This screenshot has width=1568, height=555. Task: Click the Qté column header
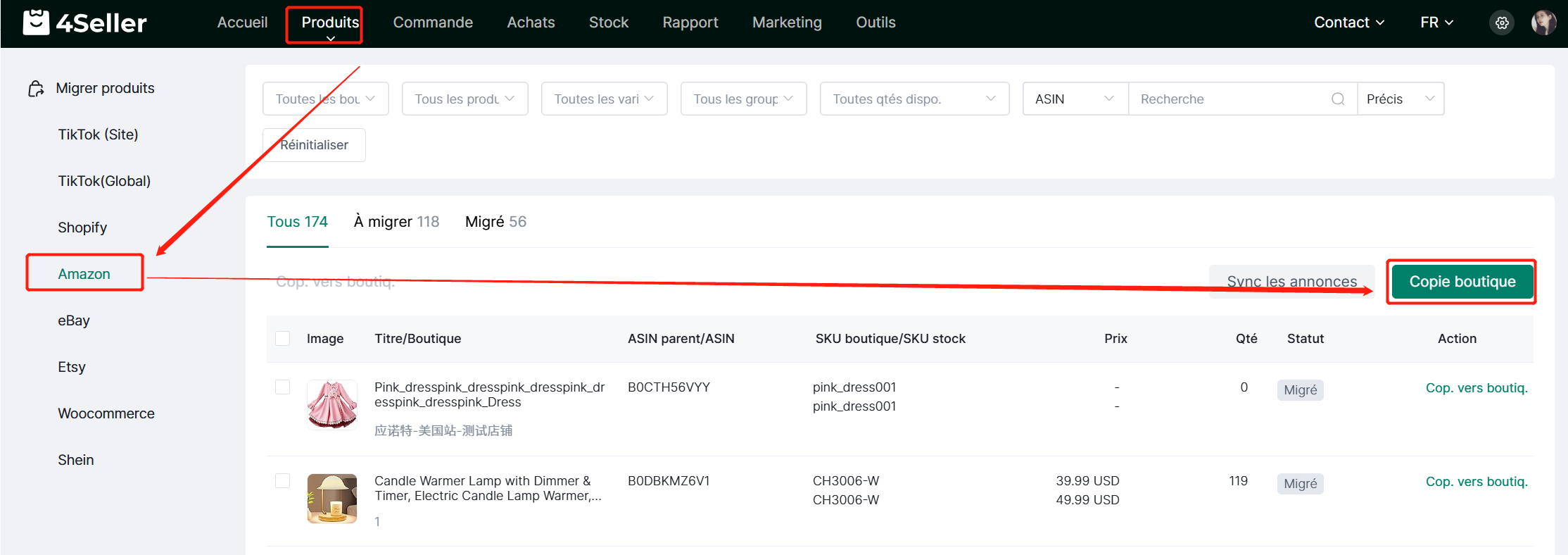coord(1246,339)
